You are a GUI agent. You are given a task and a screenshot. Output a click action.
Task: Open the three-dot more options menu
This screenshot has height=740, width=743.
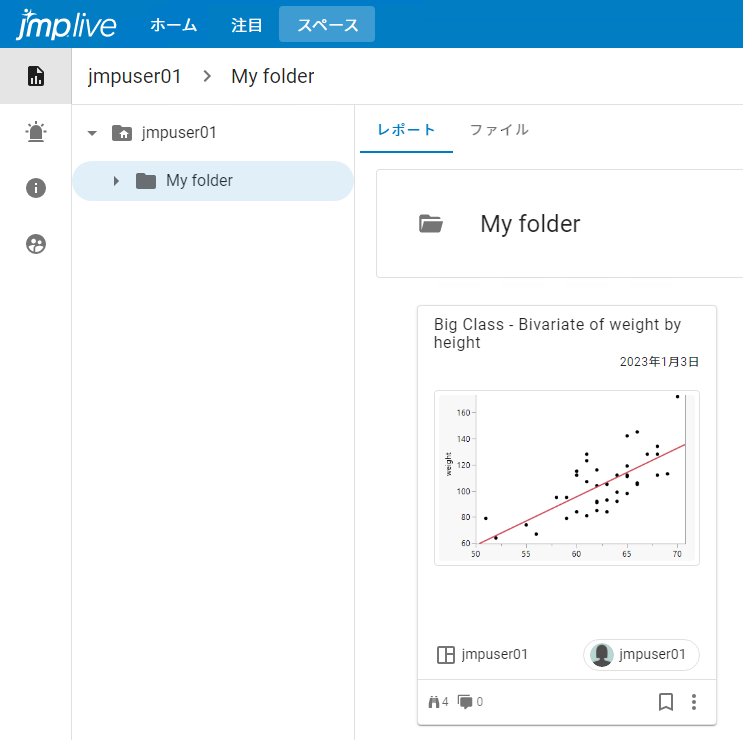pyautogui.click(x=694, y=702)
